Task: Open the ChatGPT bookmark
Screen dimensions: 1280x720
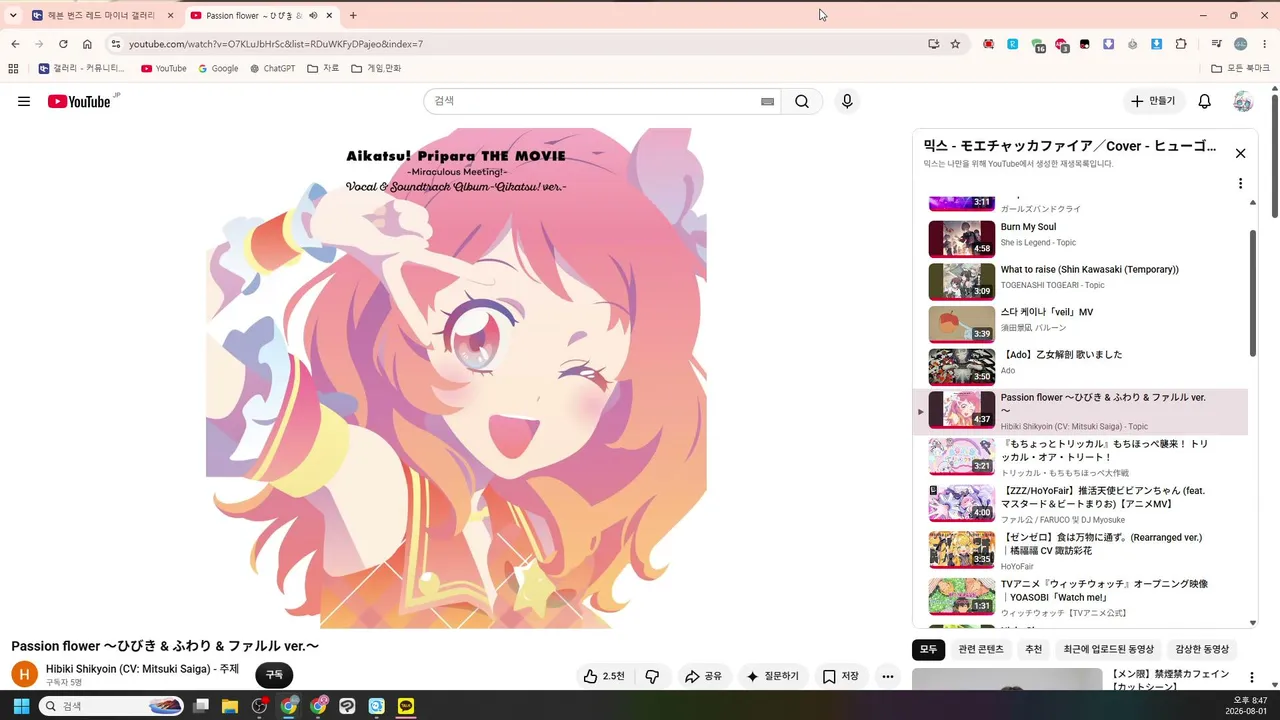Action: [x=272, y=68]
